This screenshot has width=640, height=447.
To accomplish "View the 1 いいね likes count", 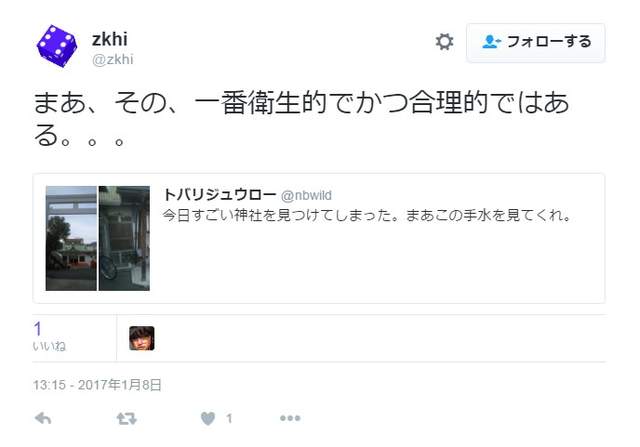I will [x=49, y=337].
